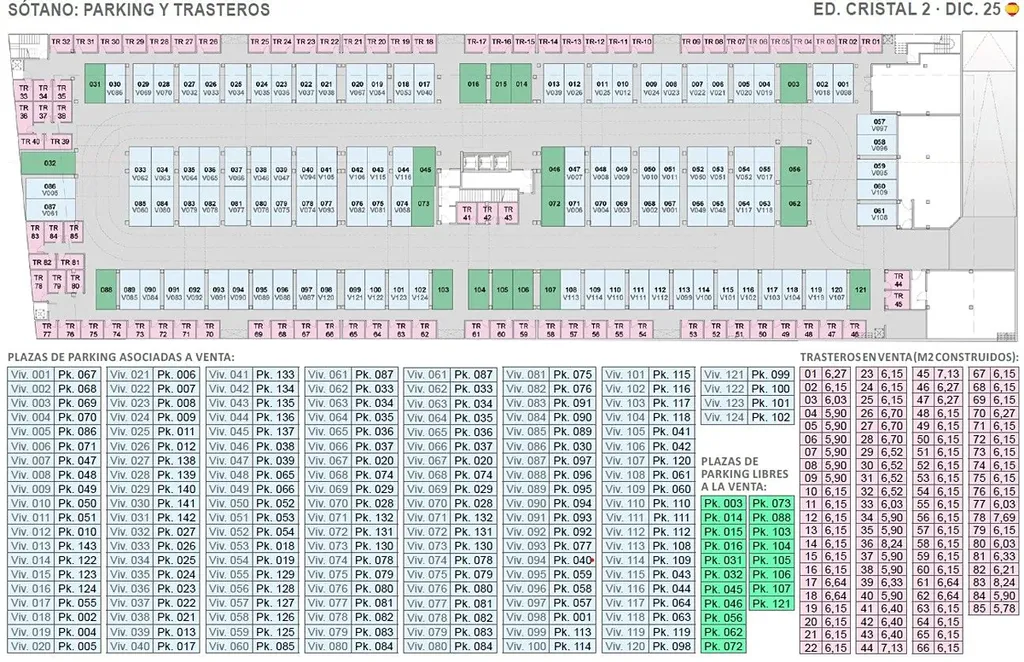
Task: Select storage room TR 41 on floor plan
Action: 466,212
